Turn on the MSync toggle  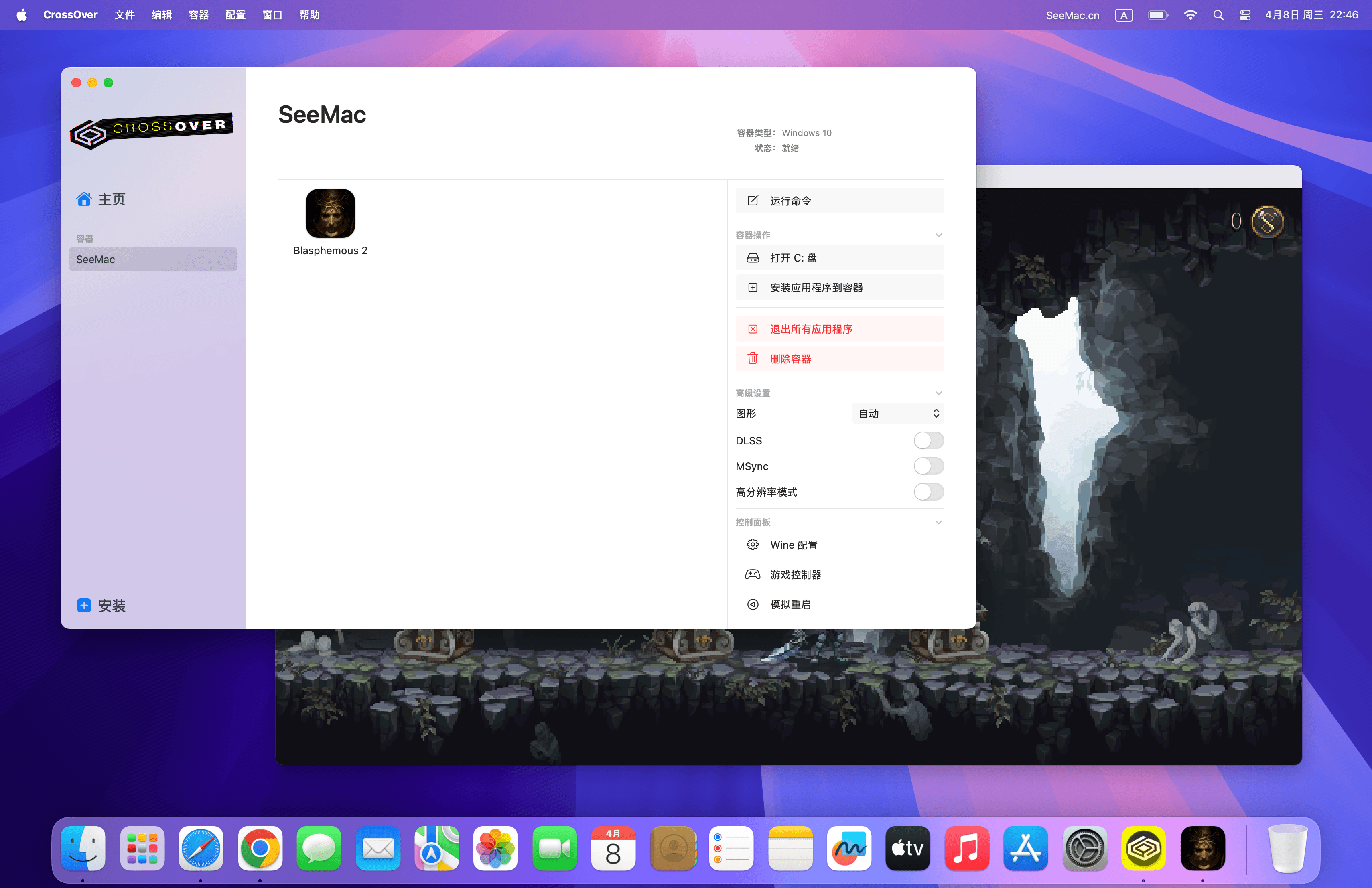click(x=928, y=466)
